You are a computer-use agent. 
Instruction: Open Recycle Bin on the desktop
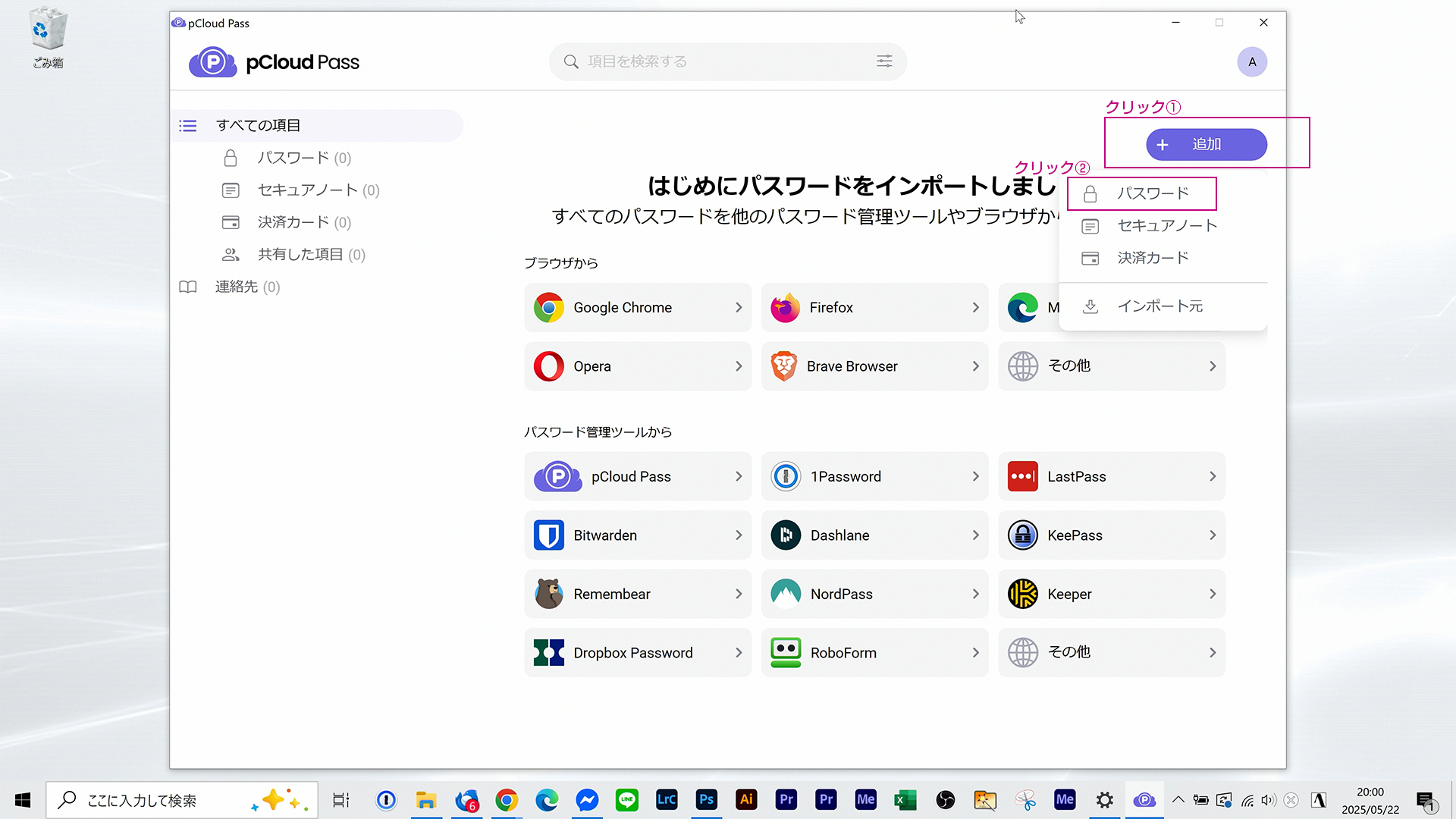coord(48,38)
